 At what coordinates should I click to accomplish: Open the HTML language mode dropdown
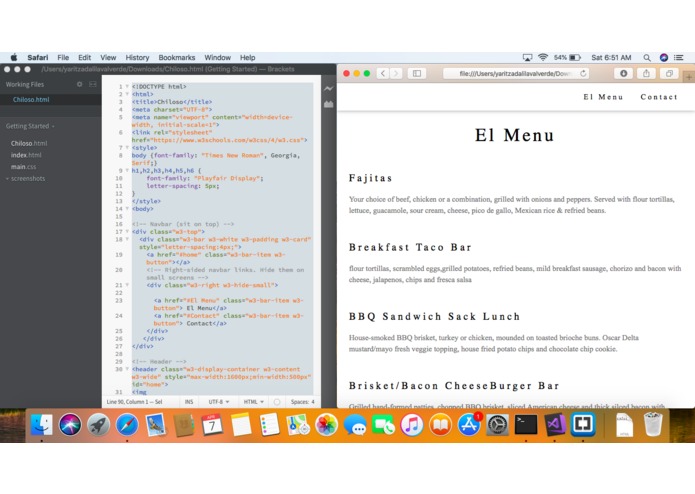coord(254,402)
